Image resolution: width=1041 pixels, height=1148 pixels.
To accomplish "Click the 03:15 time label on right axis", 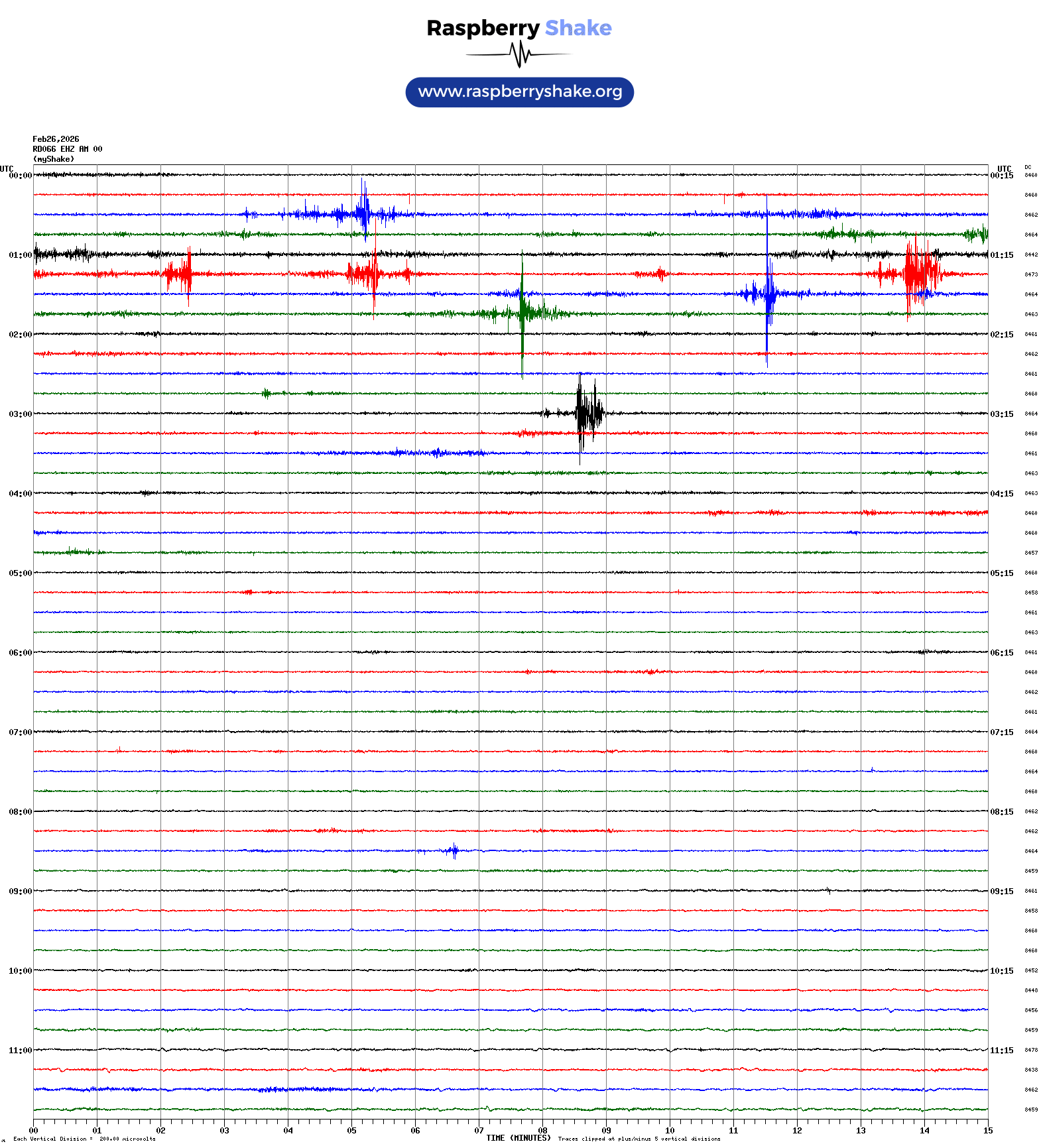I will tap(1001, 414).
